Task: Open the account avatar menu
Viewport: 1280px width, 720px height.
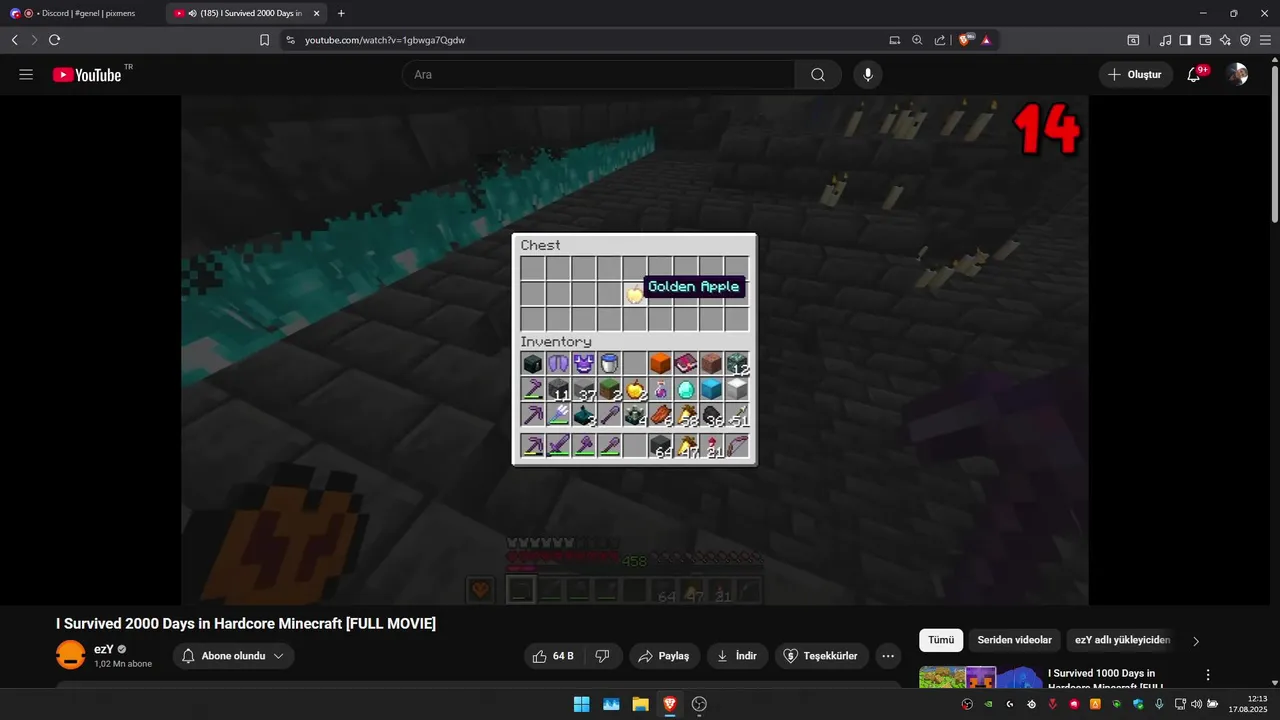Action: point(1238,75)
